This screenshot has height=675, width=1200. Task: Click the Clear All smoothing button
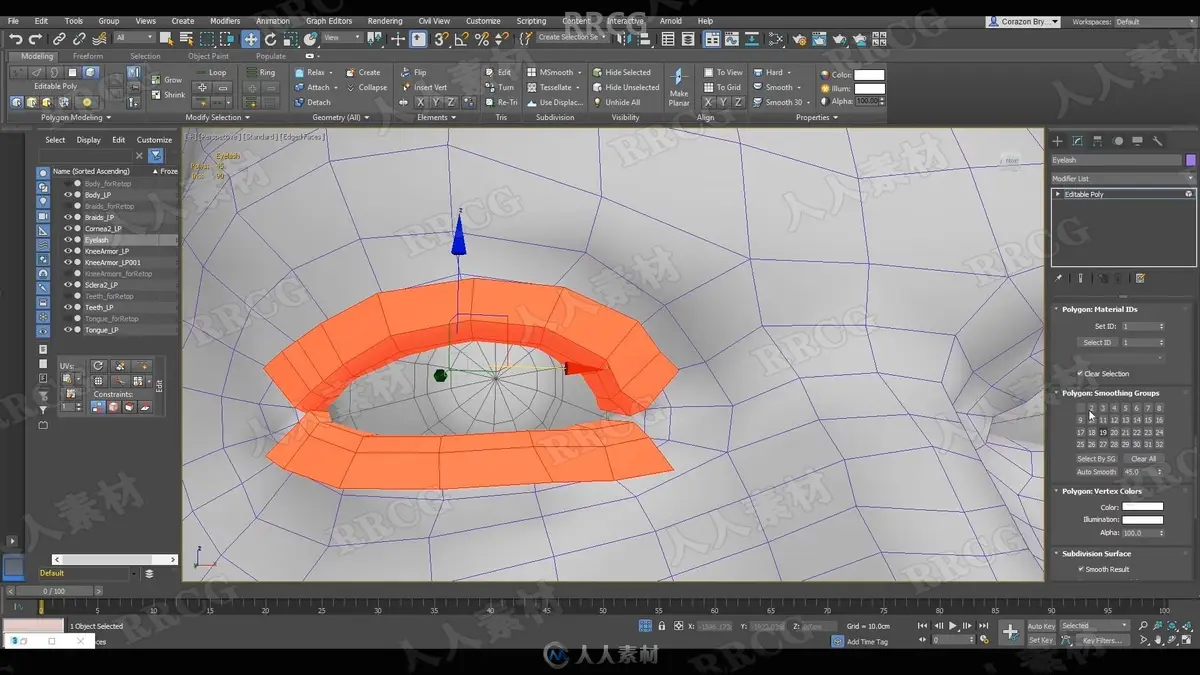[x=1144, y=459]
